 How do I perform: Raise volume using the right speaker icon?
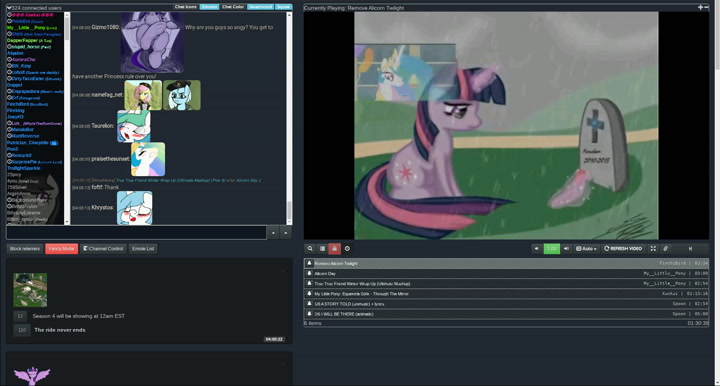click(x=567, y=249)
